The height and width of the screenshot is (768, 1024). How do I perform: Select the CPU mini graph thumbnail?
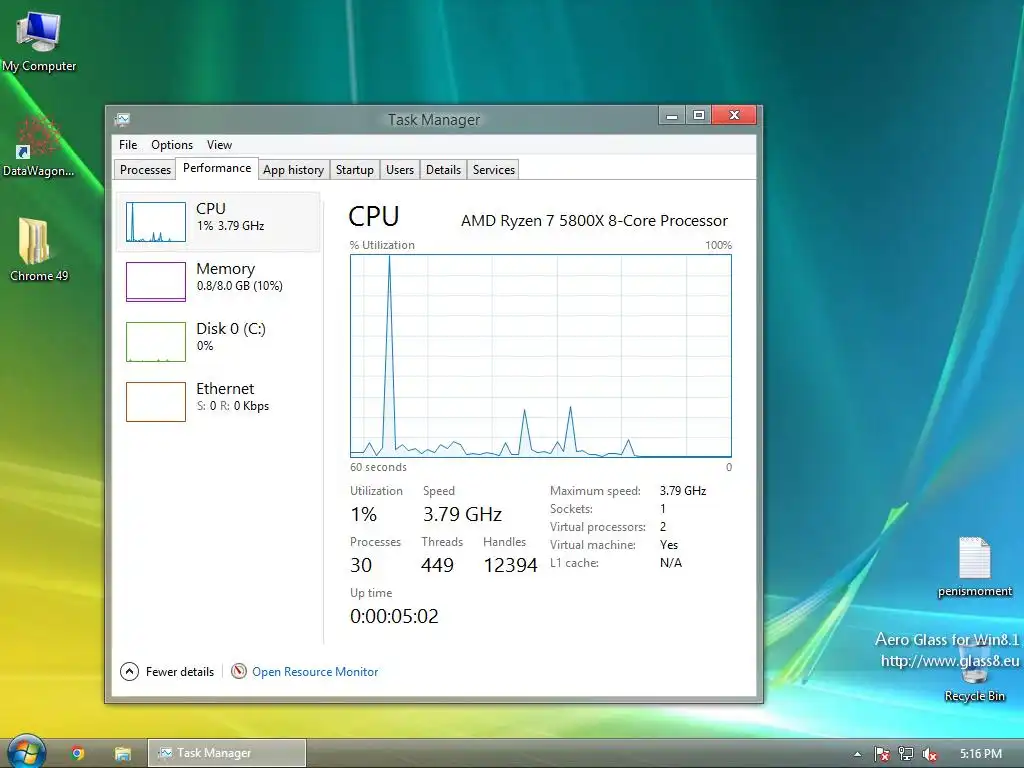pyautogui.click(x=155, y=222)
